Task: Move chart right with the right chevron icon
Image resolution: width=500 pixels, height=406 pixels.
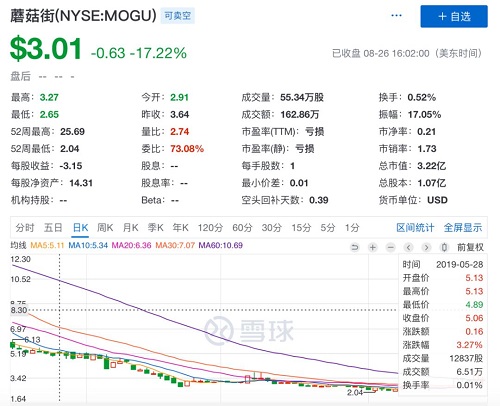Action: coord(426,247)
